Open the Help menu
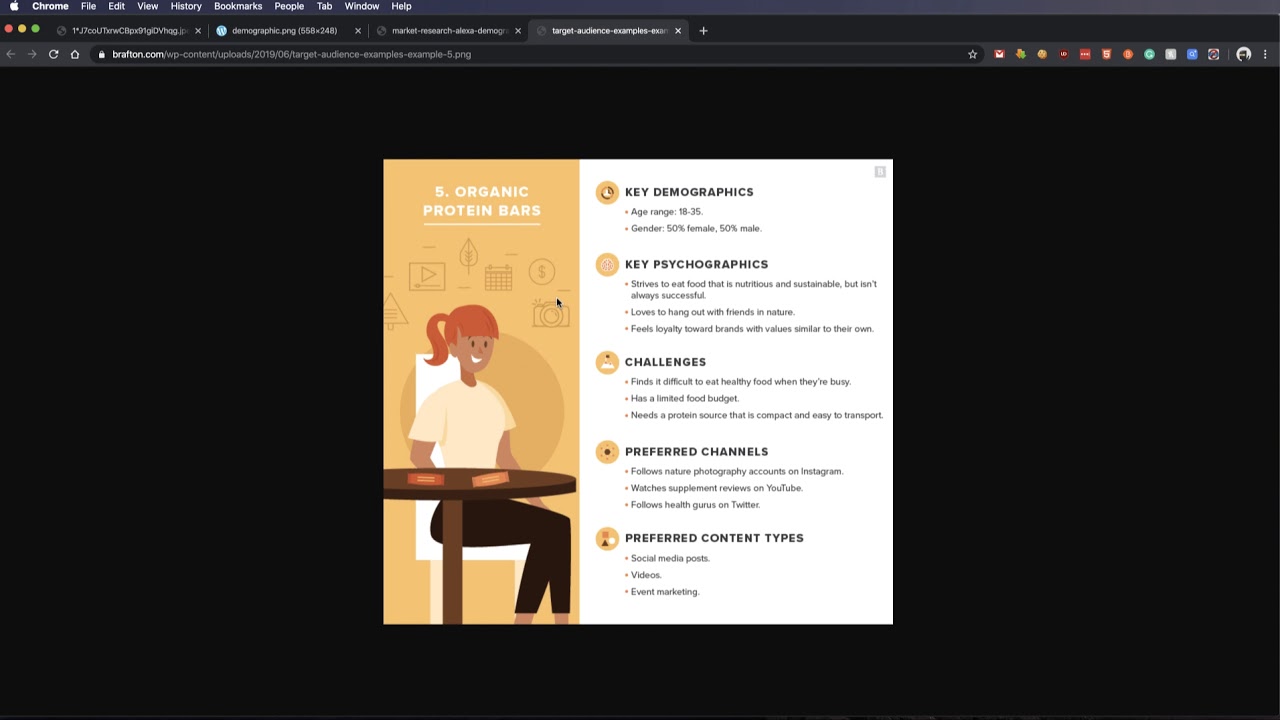 (402, 6)
